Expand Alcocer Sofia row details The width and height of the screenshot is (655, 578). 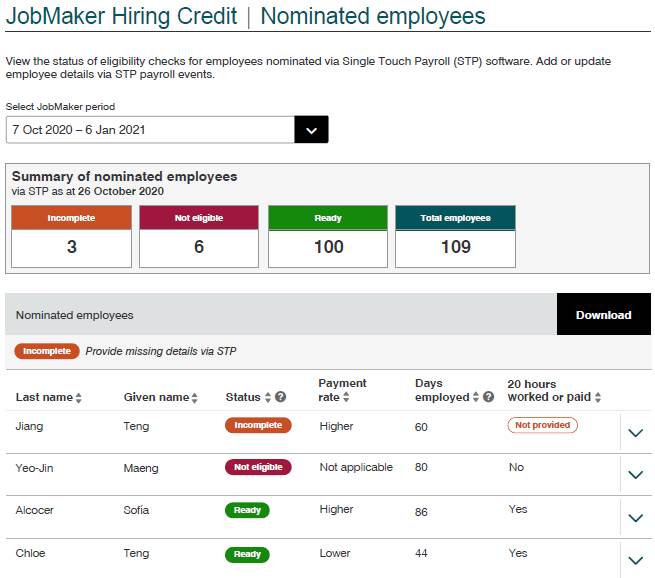click(635, 518)
